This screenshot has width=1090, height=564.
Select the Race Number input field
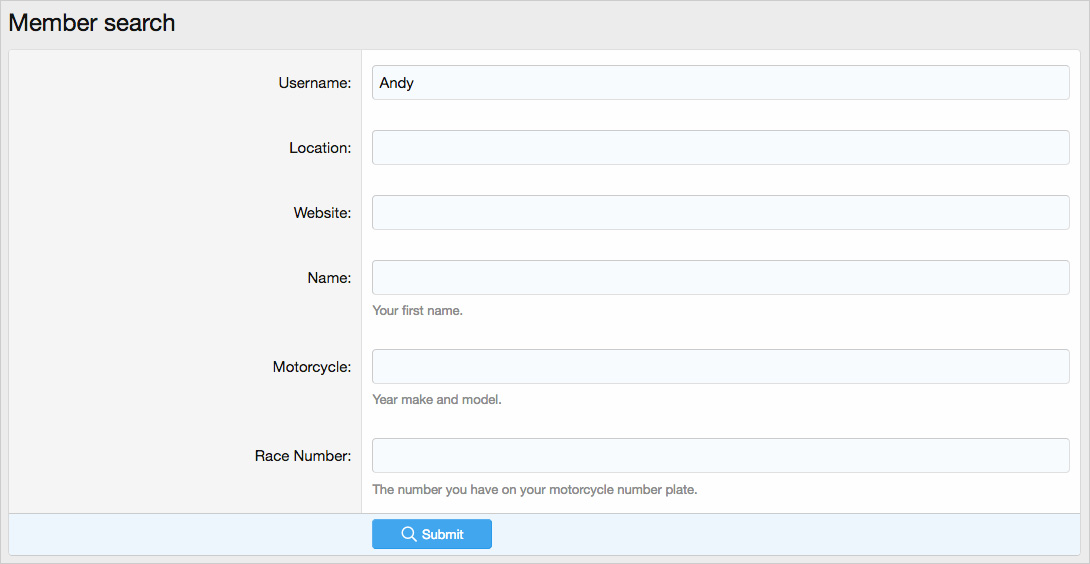(x=720, y=456)
